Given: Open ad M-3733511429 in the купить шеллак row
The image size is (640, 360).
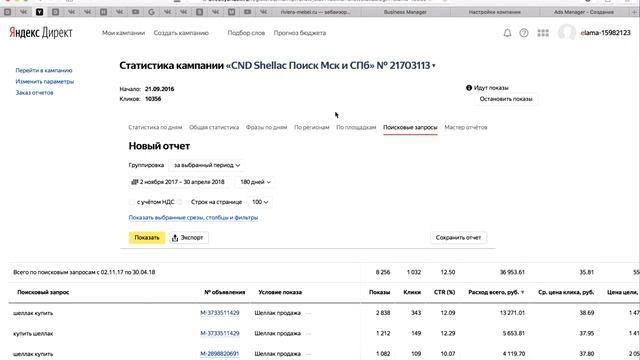Looking at the screenshot, I should pos(220,333).
